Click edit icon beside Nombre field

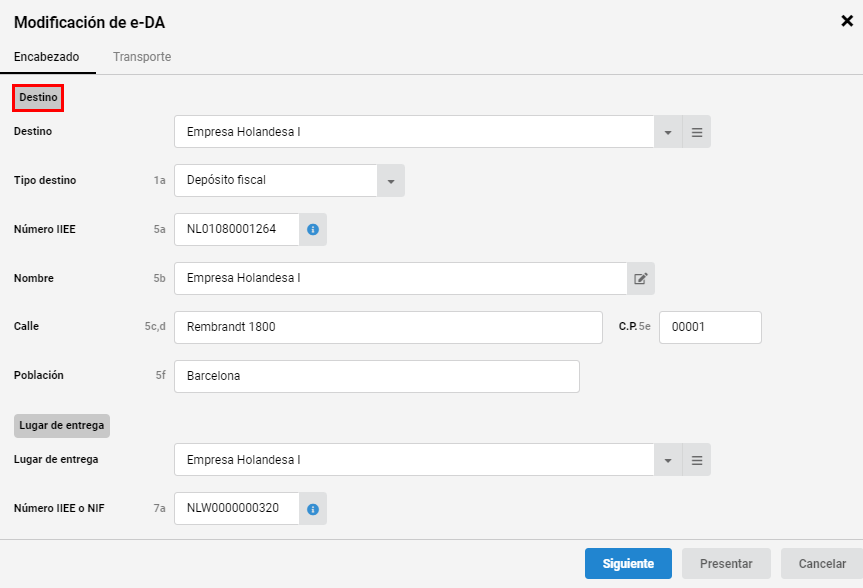click(641, 279)
